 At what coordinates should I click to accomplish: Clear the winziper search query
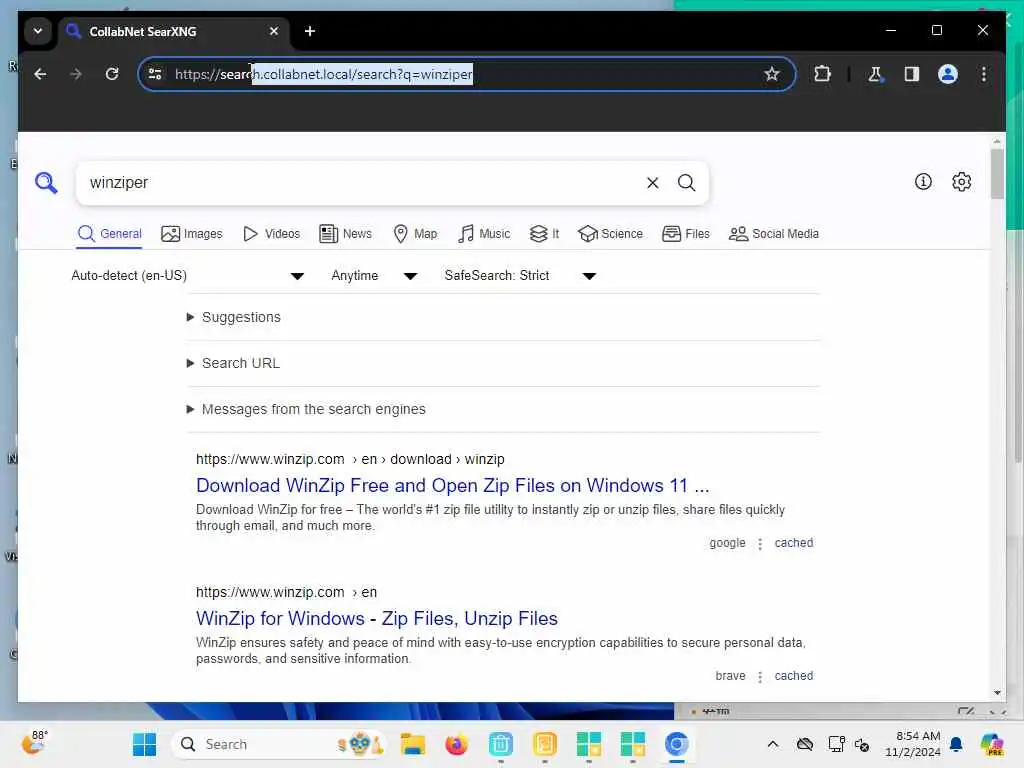[x=652, y=183]
